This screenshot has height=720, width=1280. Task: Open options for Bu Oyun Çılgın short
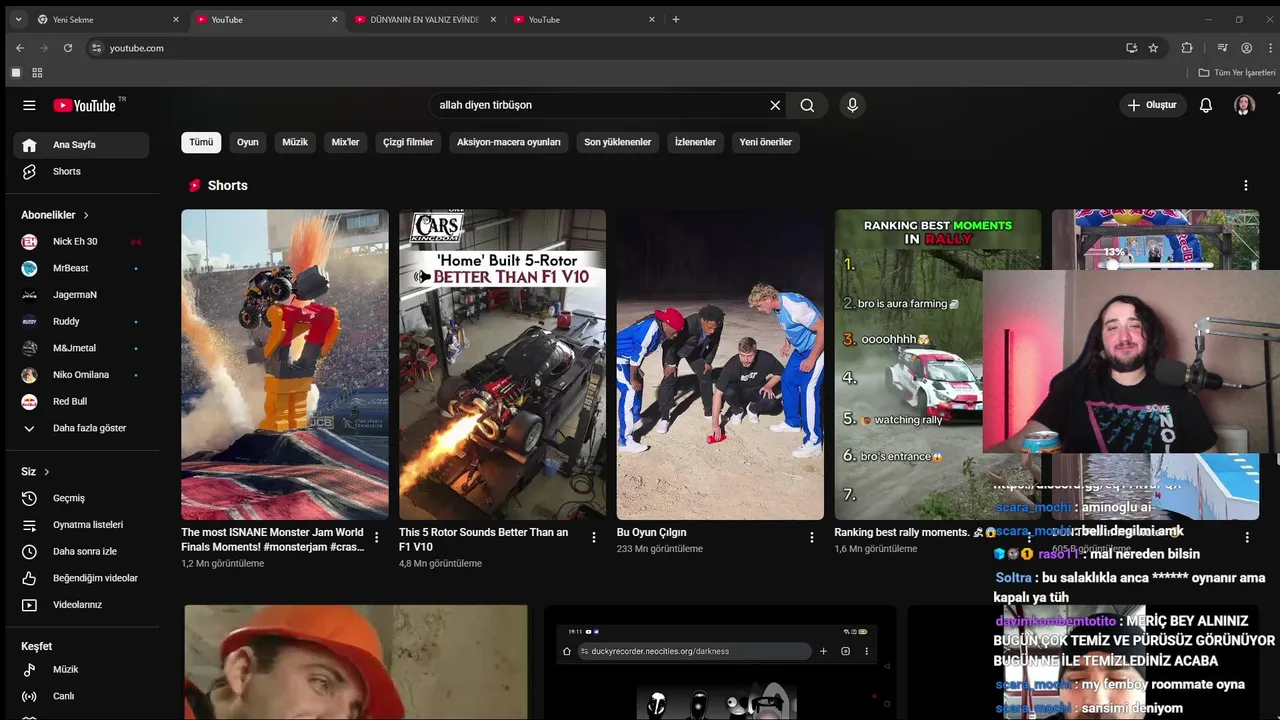point(812,538)
